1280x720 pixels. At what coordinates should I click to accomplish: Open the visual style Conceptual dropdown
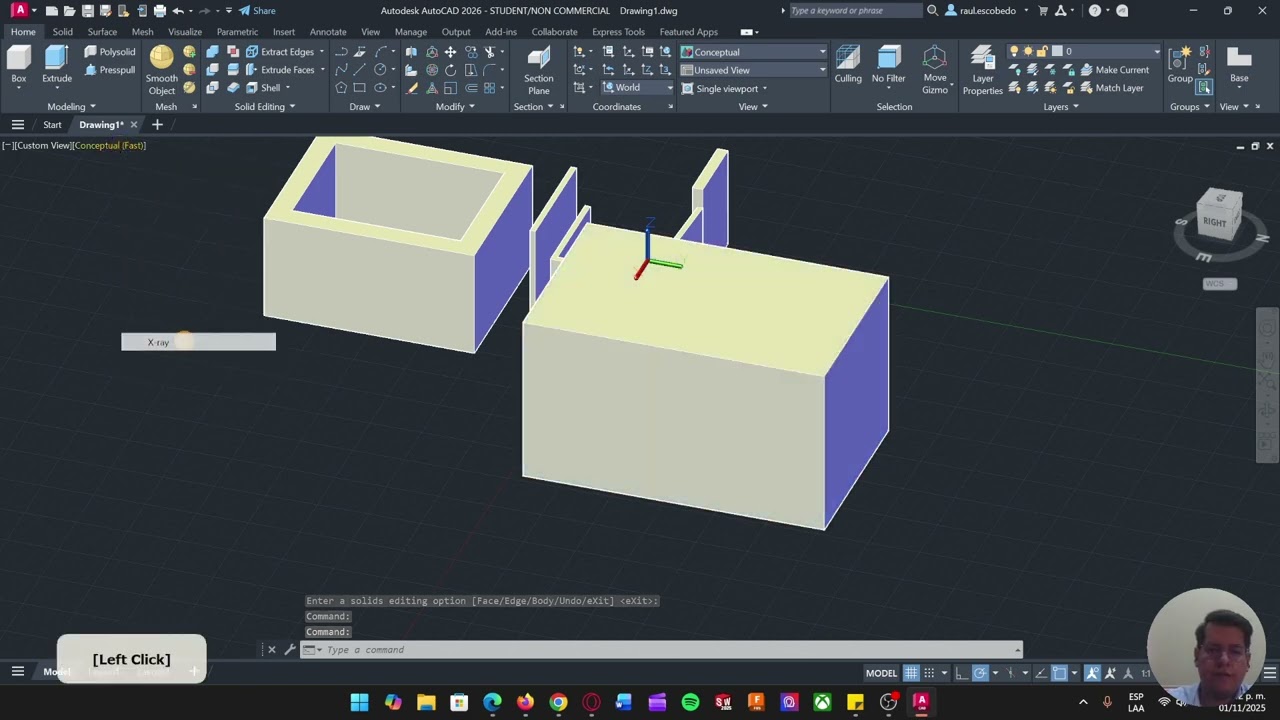coord(753,52)
